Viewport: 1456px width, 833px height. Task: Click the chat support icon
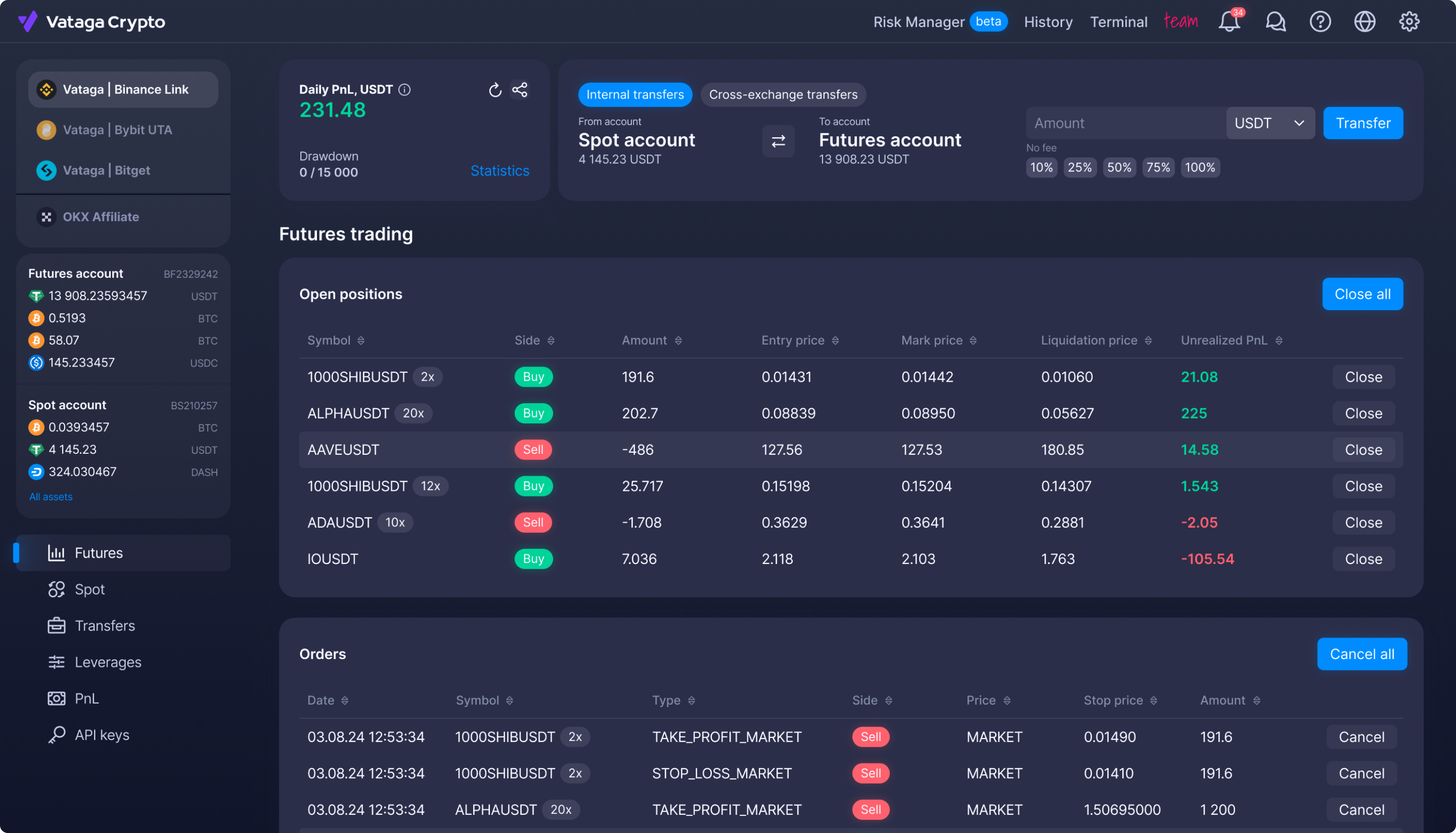(x=1275, y=22)
